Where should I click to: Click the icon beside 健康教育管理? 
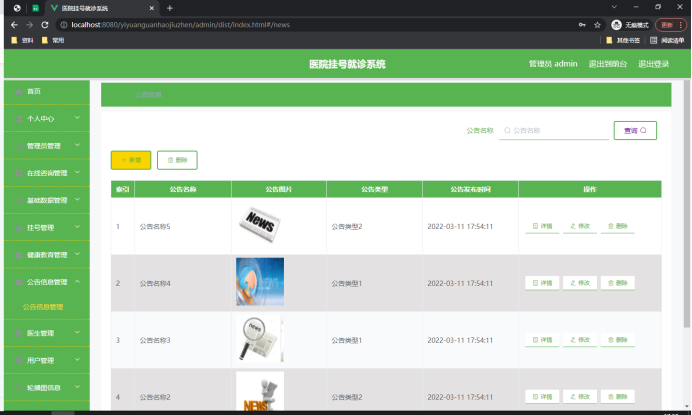click(19, 255)
